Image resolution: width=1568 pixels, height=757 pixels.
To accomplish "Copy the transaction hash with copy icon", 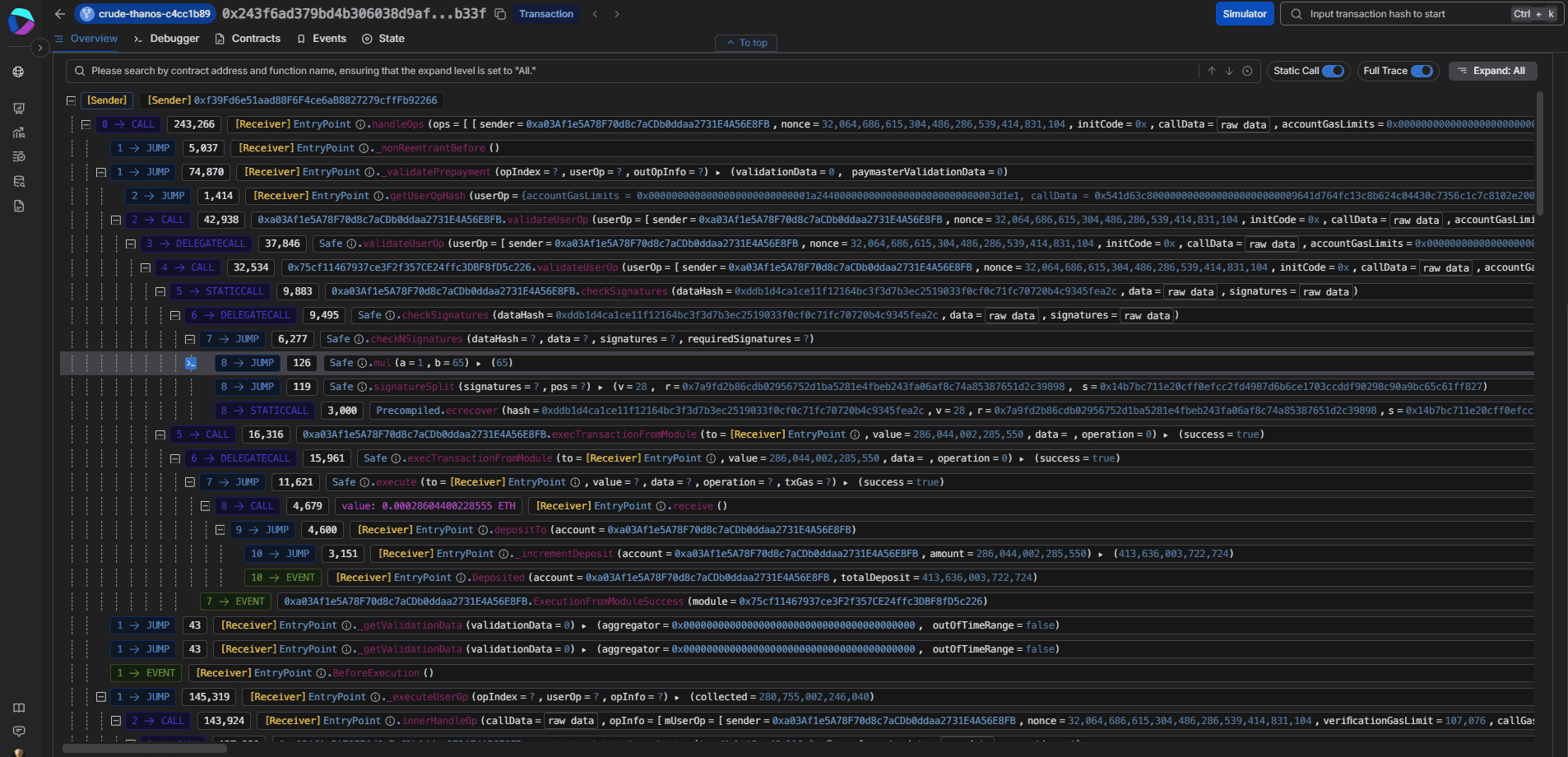I will [x=499, y=14].
